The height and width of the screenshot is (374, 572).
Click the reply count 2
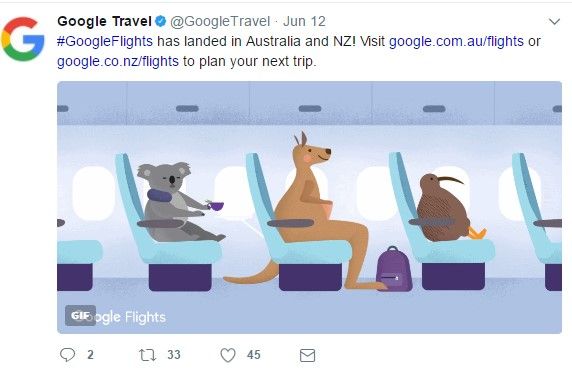click(90, 355)
